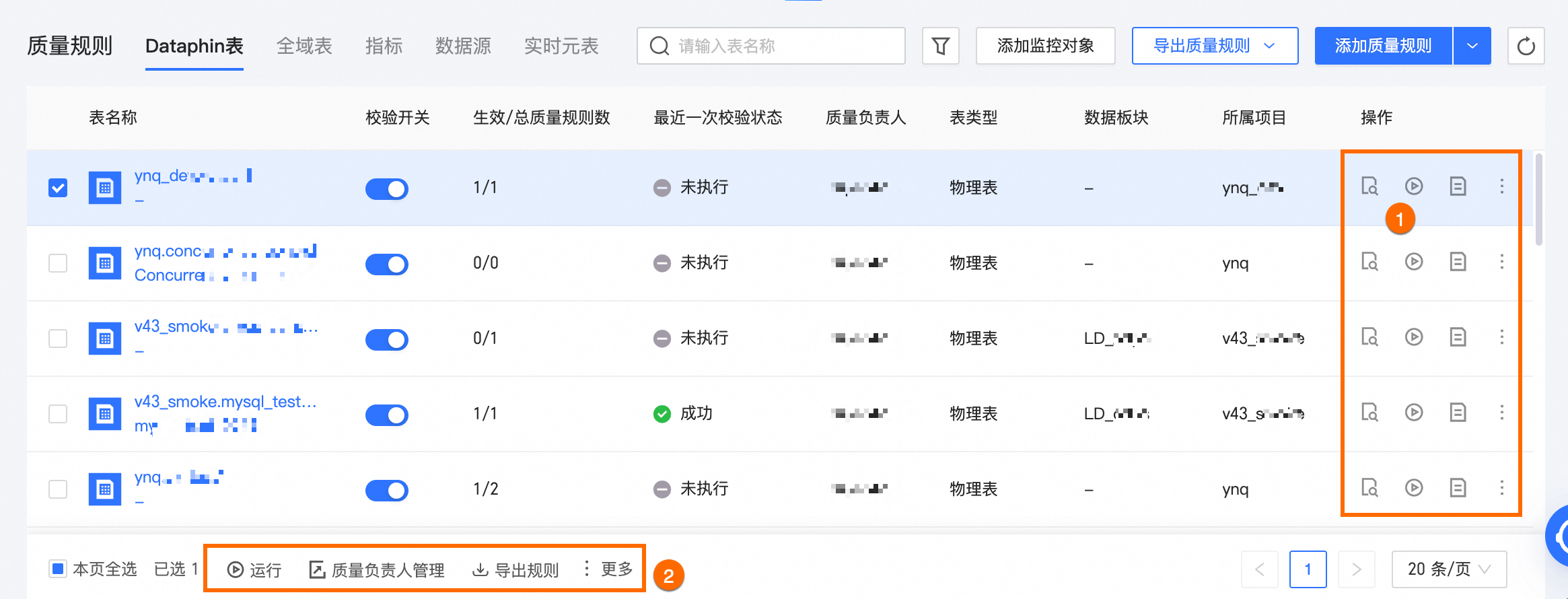Open more actions for the 0/0 row
This screenshot has width=1568, height=599.
tap(1501, 262)
